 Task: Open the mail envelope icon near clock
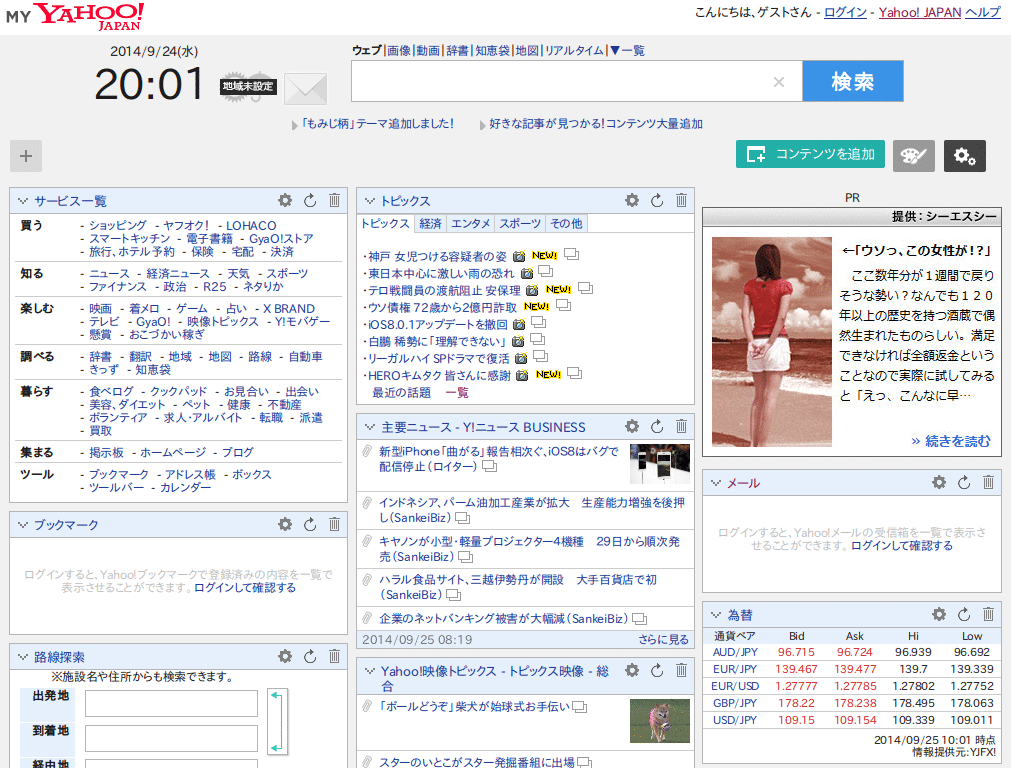point(306,89)
